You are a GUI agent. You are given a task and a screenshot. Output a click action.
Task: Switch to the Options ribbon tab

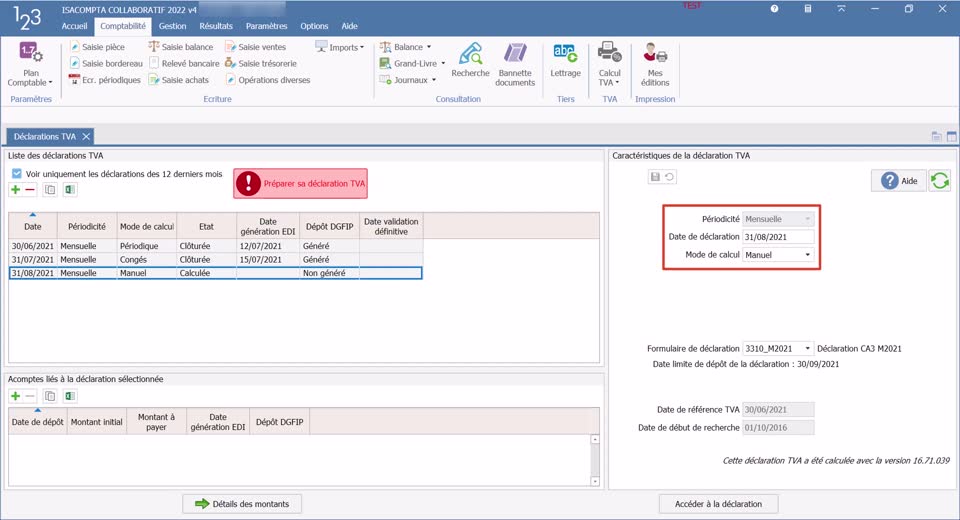point(314,26)
